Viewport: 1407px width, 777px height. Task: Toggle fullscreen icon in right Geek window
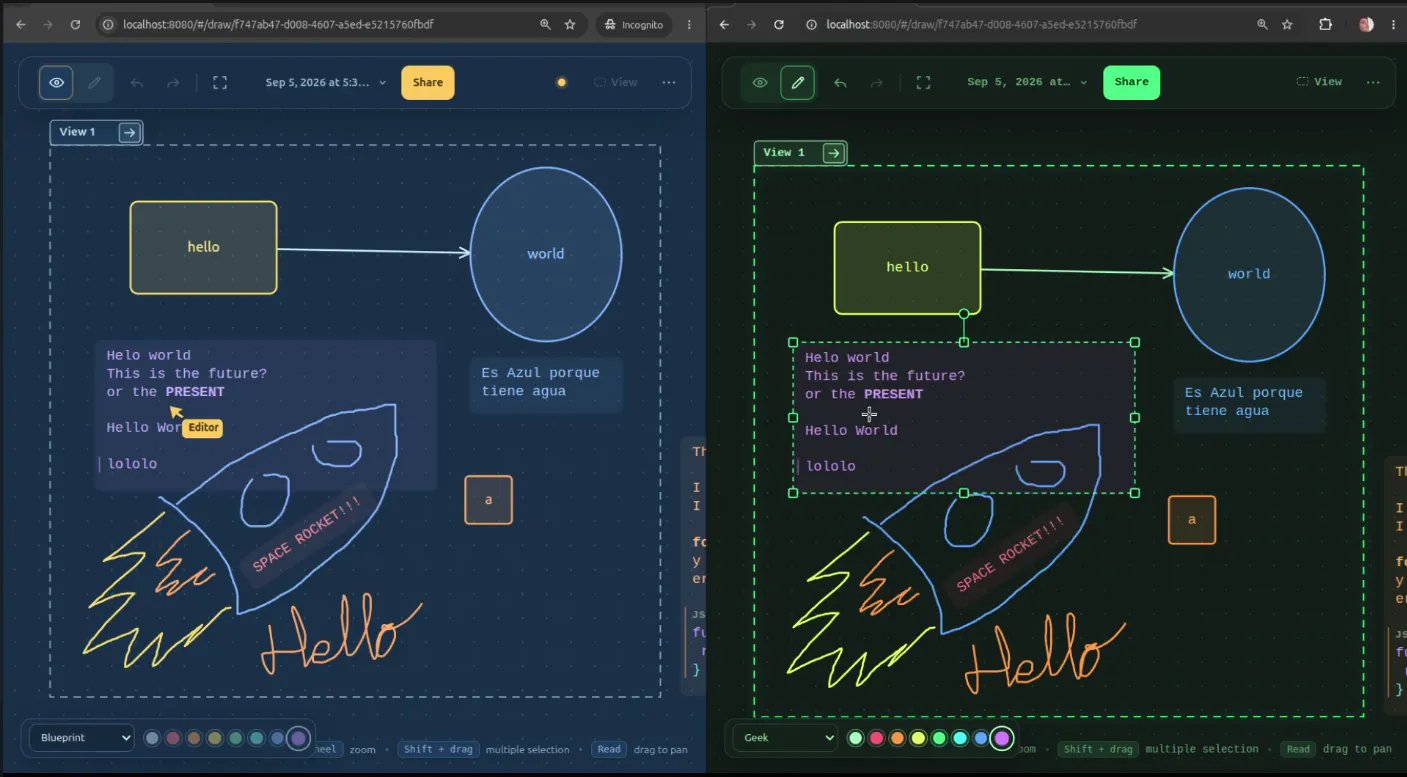tap(924, 83)
